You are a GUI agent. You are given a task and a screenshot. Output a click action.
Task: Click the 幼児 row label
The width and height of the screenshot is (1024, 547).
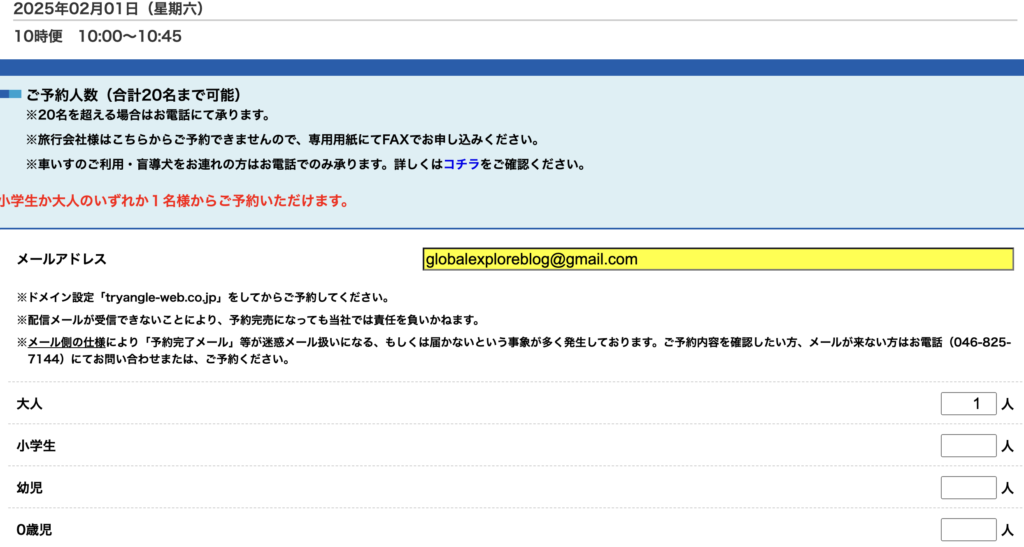[30, 488]
